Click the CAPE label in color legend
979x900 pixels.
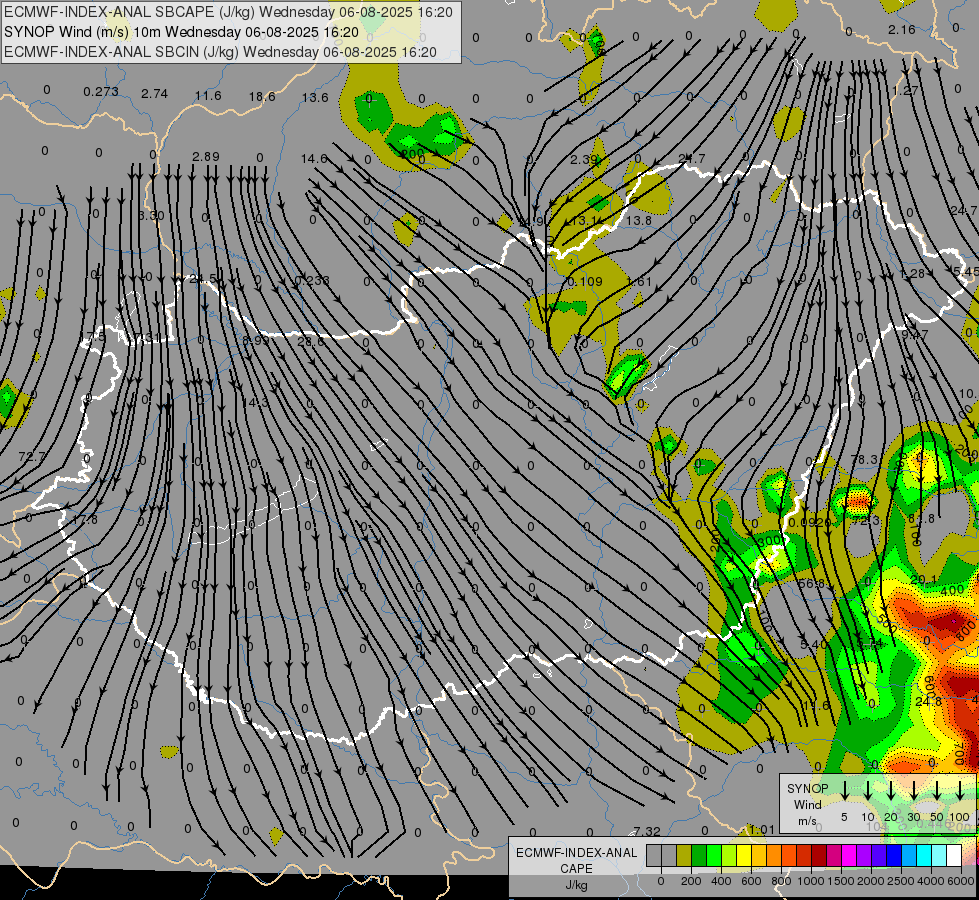coord(576,868)
